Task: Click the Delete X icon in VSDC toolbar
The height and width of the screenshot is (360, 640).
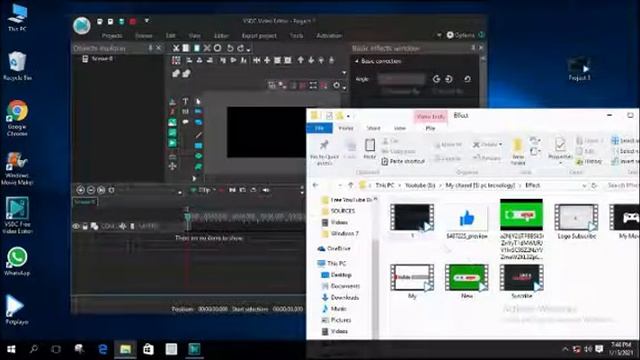Action: [x=207, y=48]
